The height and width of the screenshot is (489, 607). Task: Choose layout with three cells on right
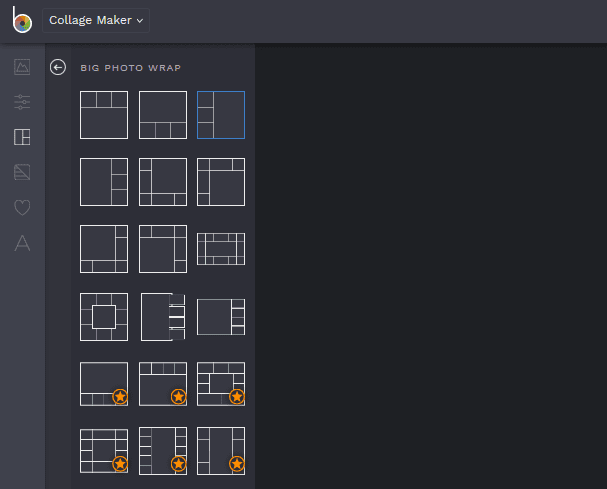[x=104, y=182]
